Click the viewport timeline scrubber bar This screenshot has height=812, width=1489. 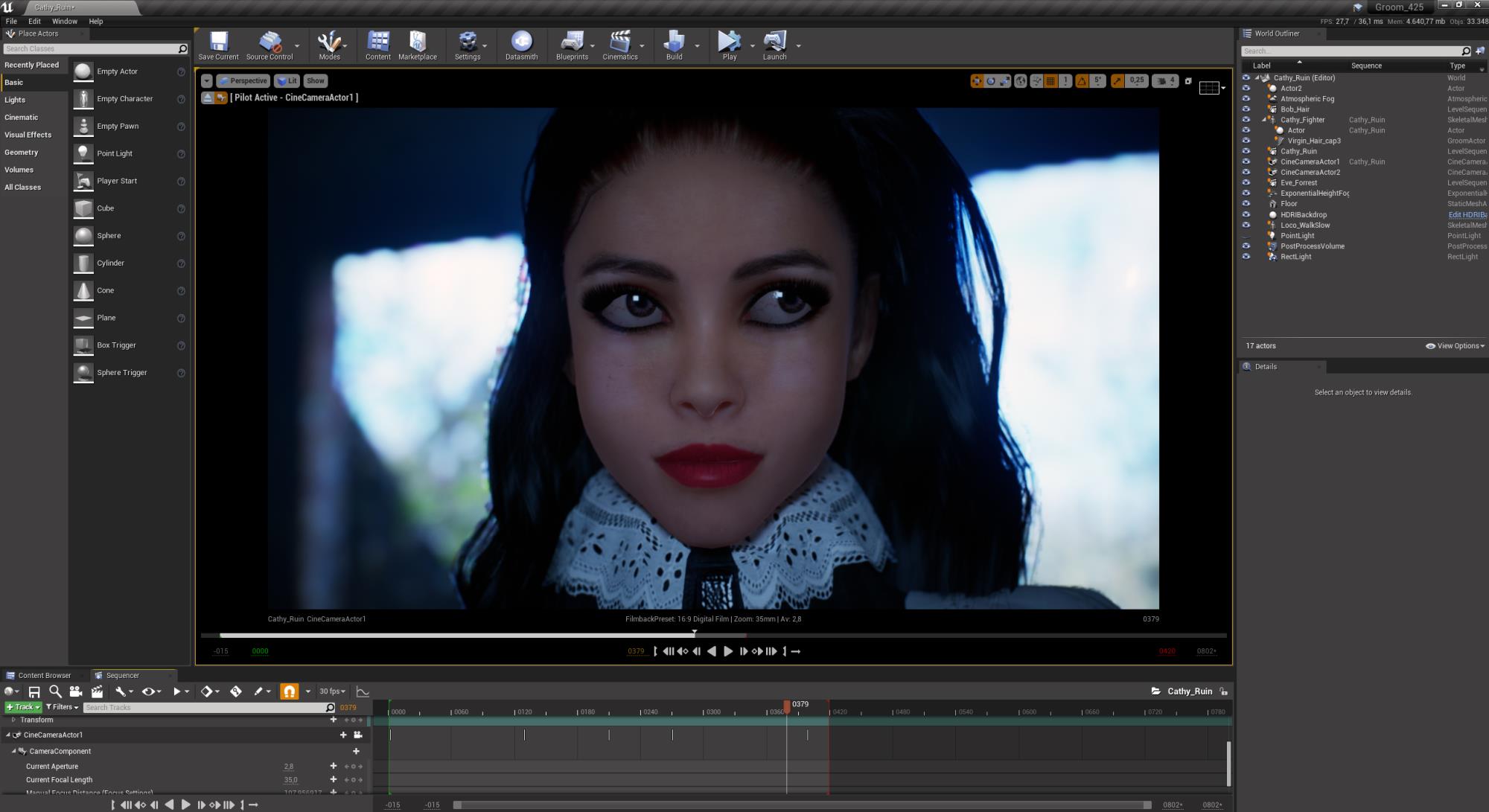pyautogui.click(x=713, y=636)
